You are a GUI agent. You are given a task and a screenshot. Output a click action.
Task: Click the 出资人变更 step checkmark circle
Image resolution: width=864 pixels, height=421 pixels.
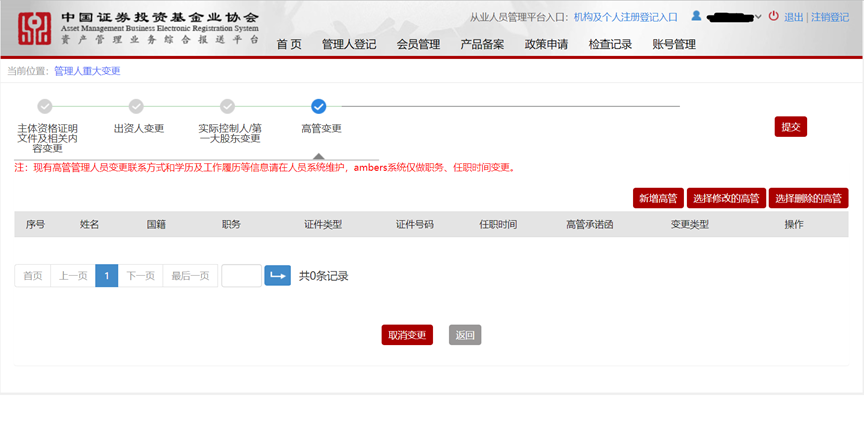(x=136, y=106)
